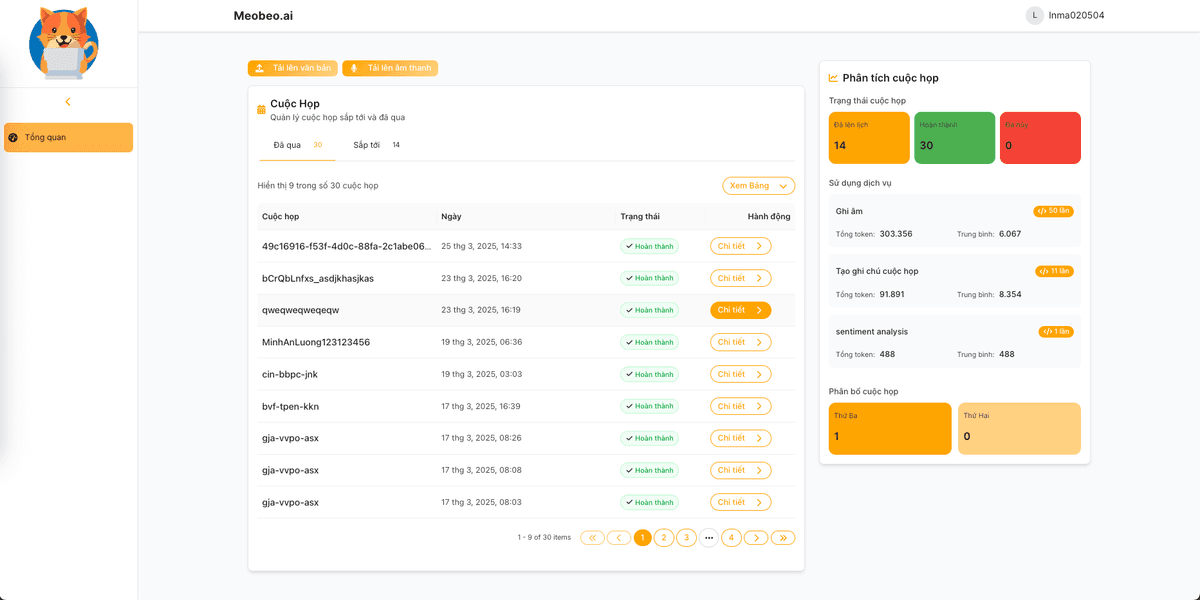Click the 11 lần badge on Tạo ghi chú
Screen dimensions: 1200x600
[1053, 270]
